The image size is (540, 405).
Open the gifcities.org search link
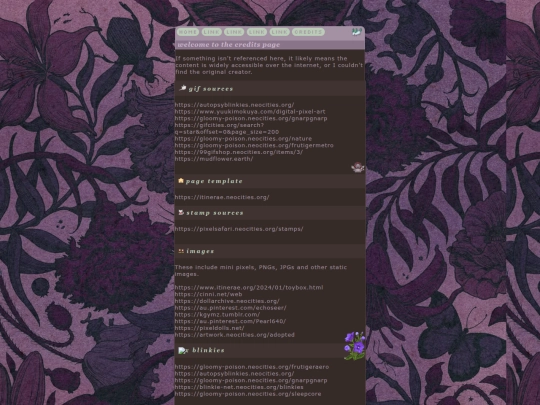click(227, 128)
